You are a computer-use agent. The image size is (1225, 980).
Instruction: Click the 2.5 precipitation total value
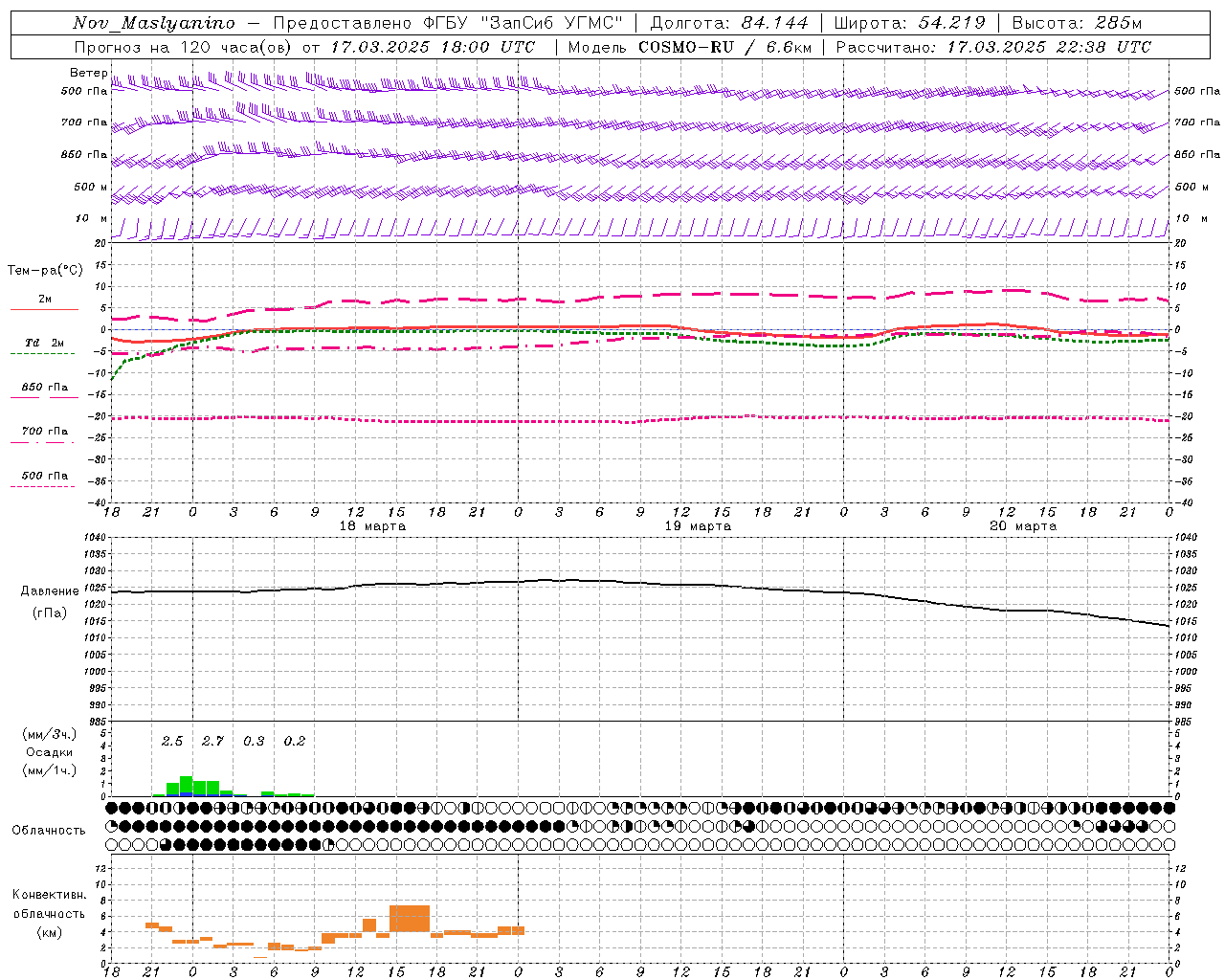(x=172, y=742)
